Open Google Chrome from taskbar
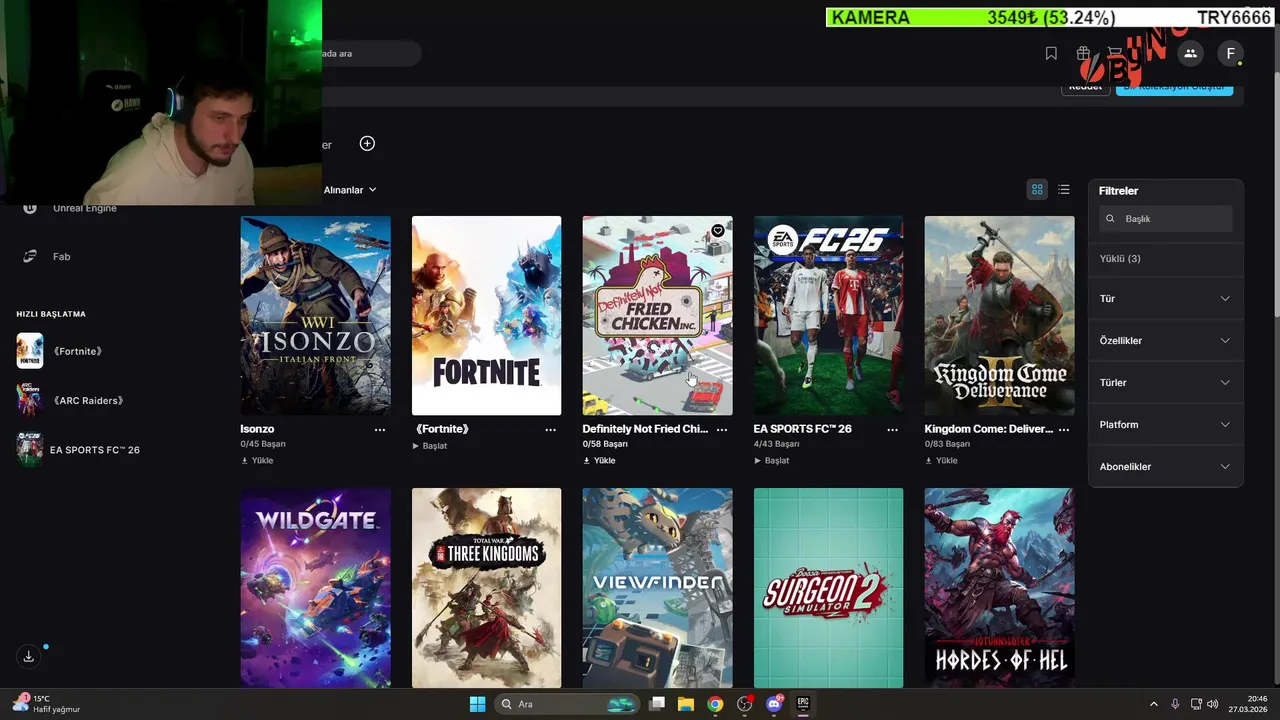This screenshot has width=1280, height=720. 715,704
